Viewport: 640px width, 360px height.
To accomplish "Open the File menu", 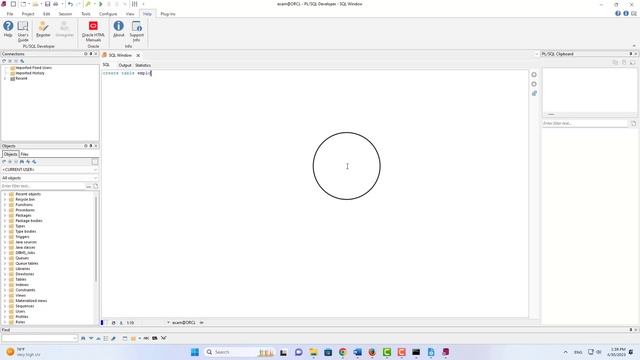I will point(10,14).
